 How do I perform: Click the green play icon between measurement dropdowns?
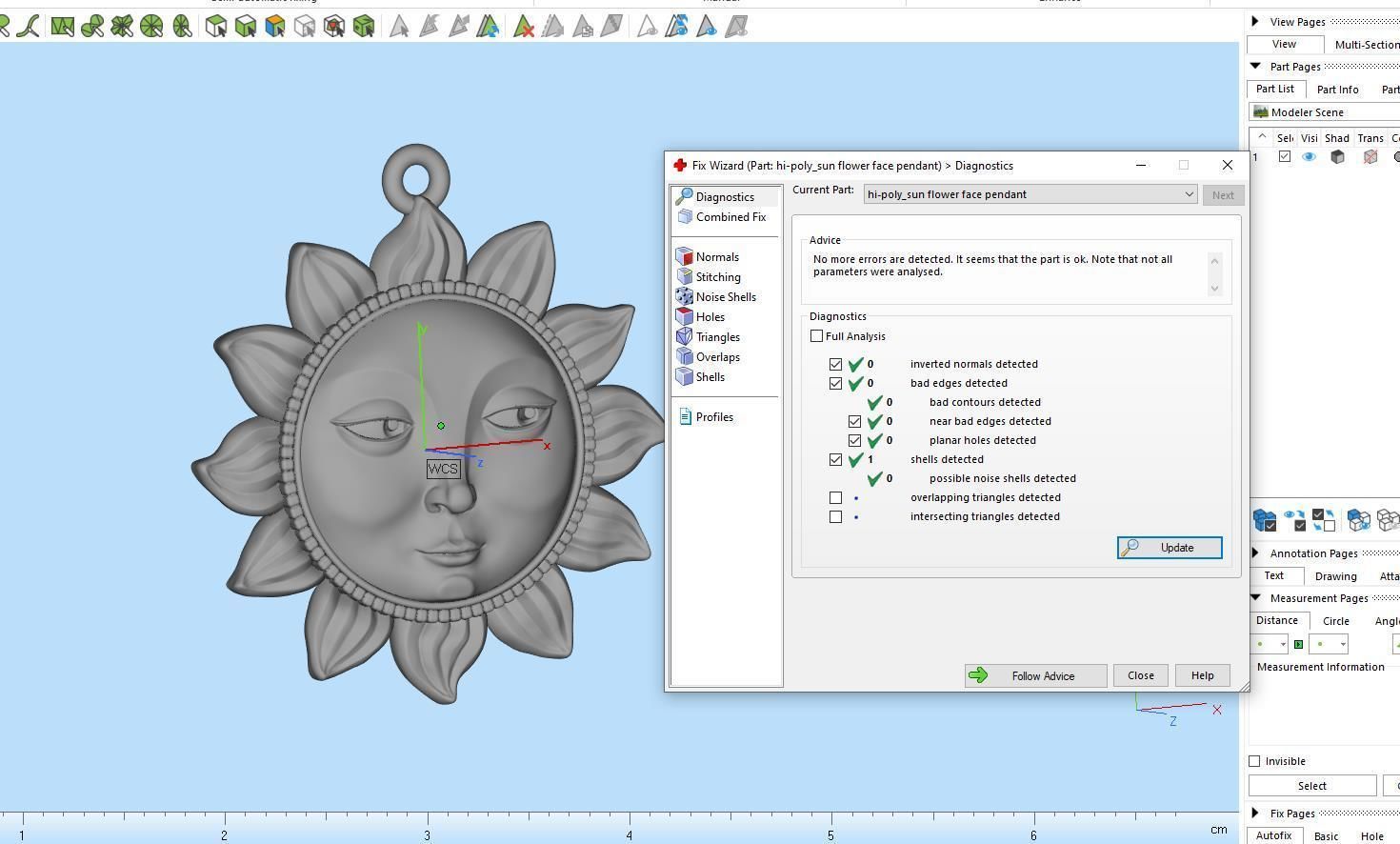pos(1298,645)
